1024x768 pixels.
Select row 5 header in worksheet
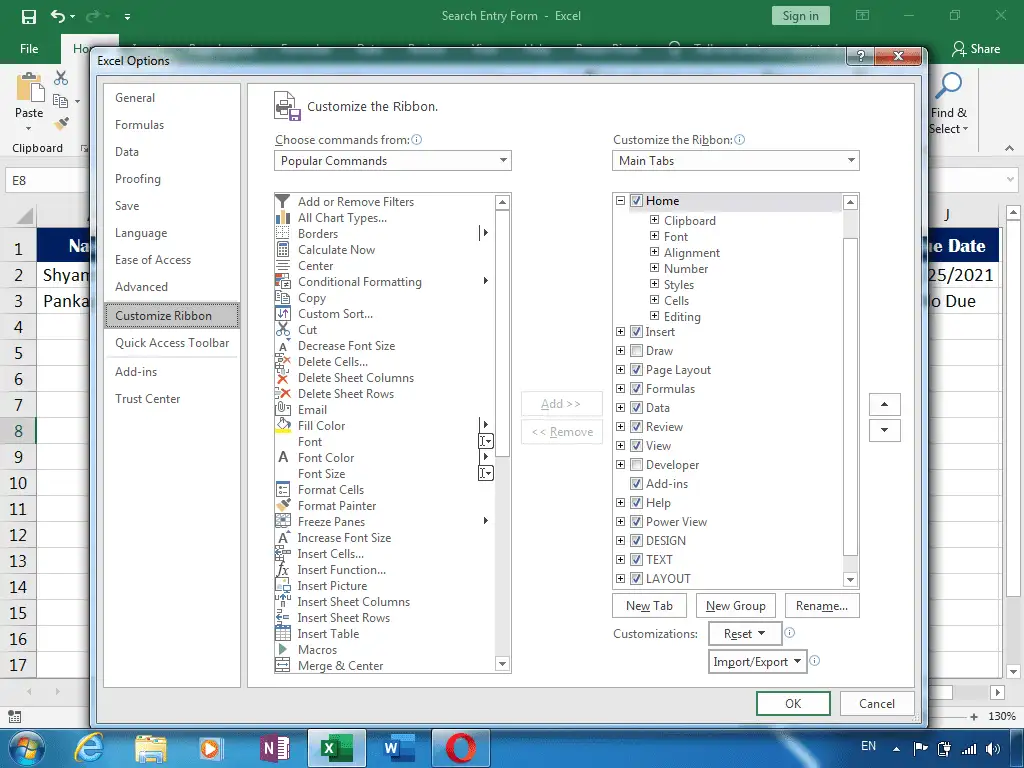pyautogui.click(x=18, y=353)
